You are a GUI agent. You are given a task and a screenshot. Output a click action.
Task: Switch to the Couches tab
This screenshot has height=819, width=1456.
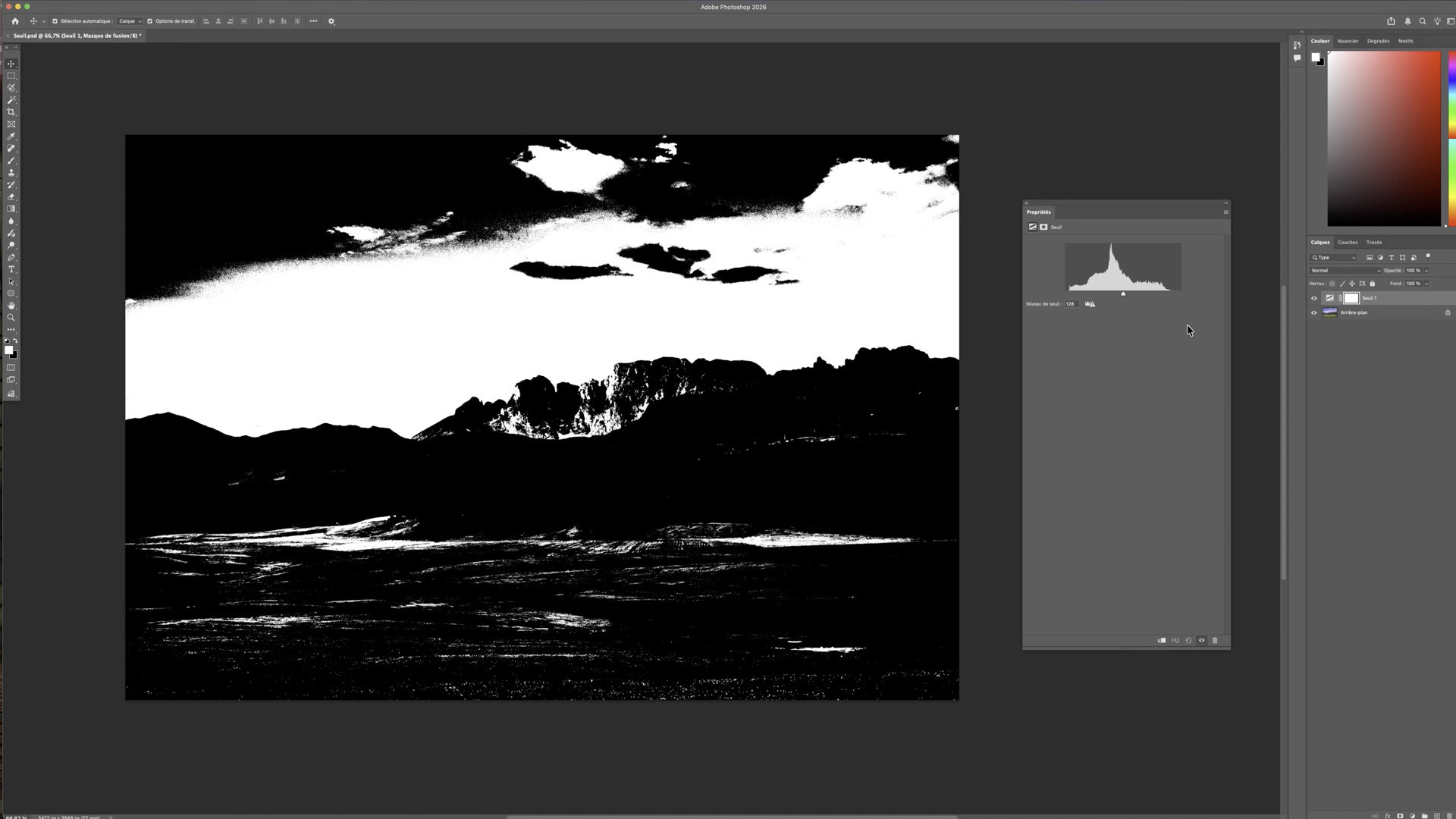point(1348,243)
